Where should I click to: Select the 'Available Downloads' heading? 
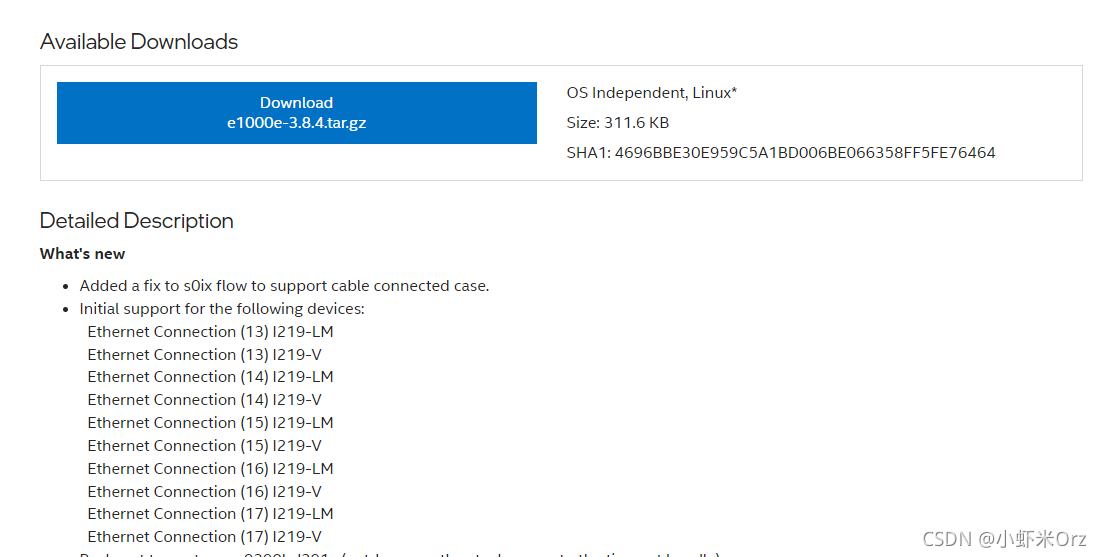click(138, 42)
